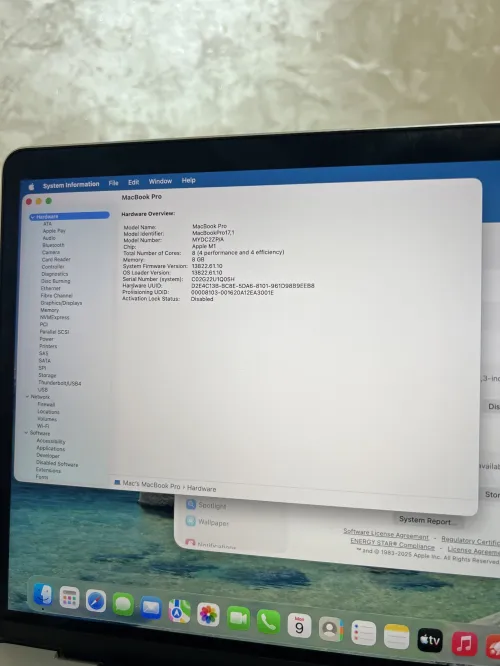
Task: Open the Regulatory Certification link
Action: [470, 541]
